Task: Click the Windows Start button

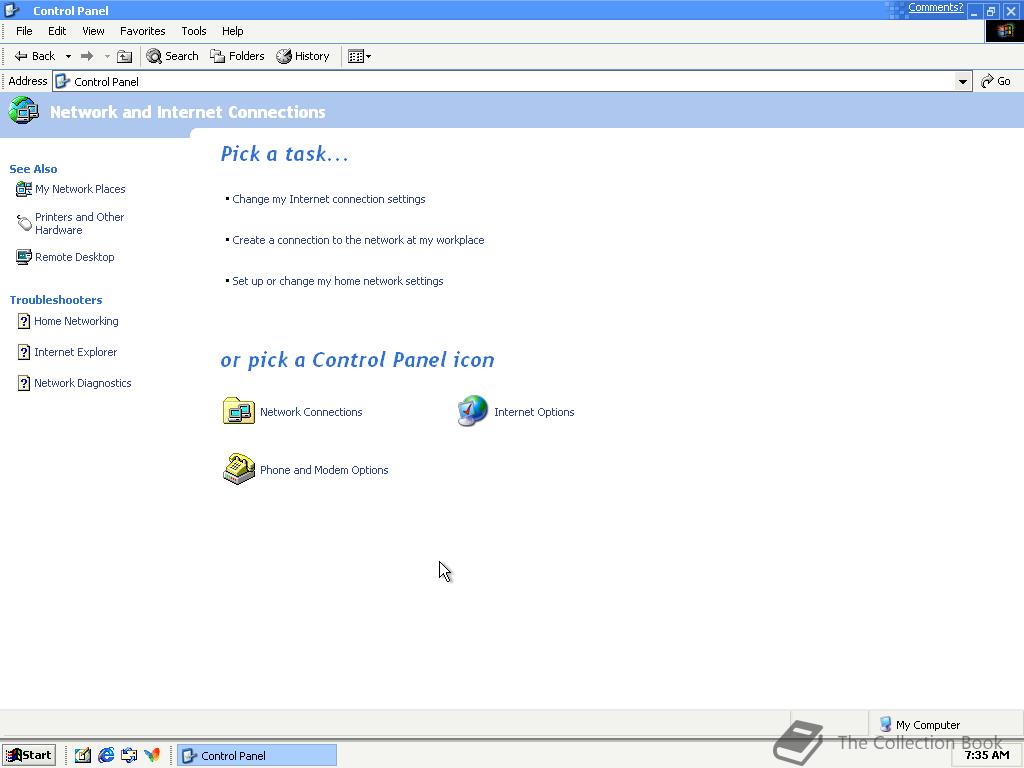Action: 29,756
